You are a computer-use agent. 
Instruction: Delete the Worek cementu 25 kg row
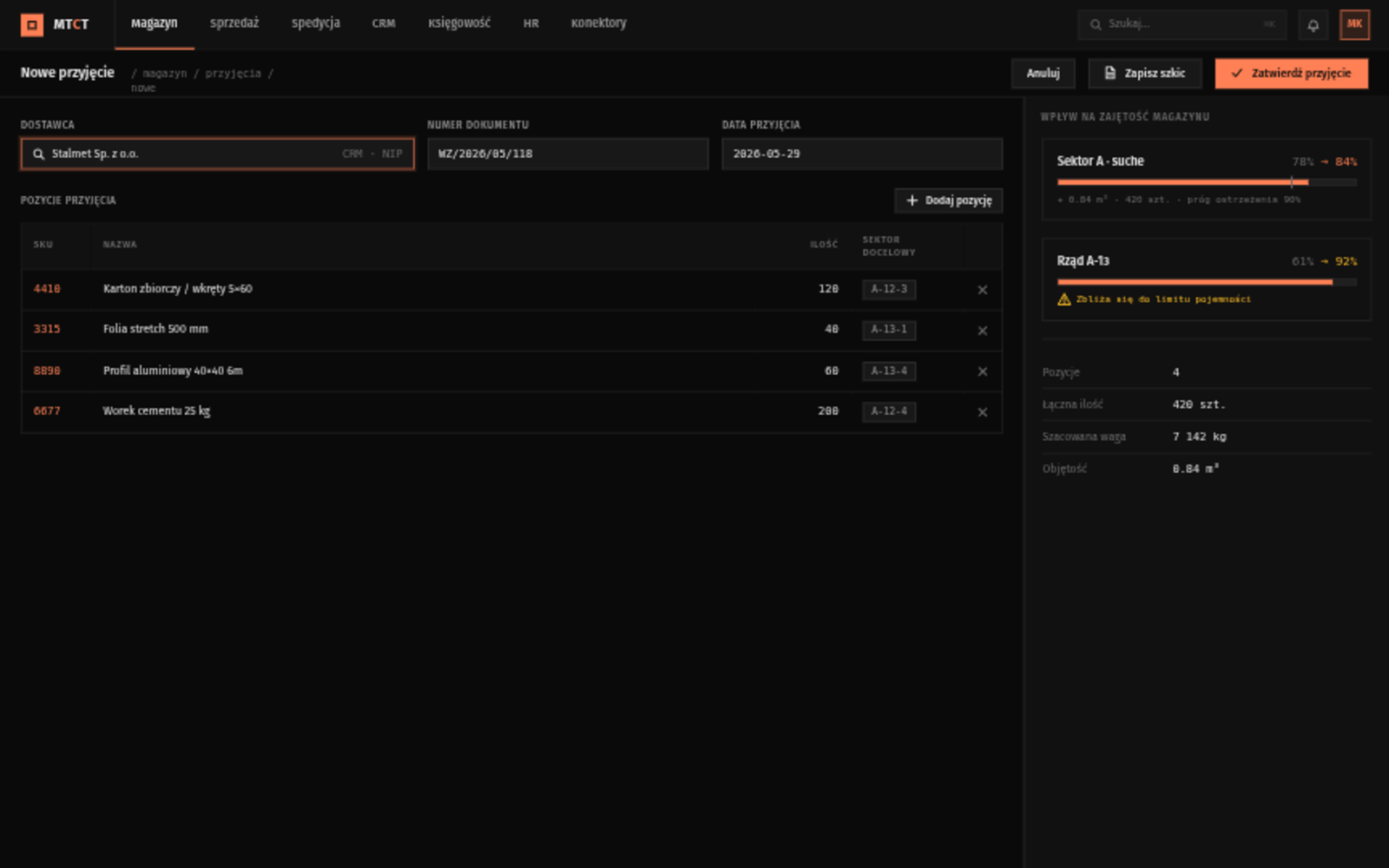(983, 412)
